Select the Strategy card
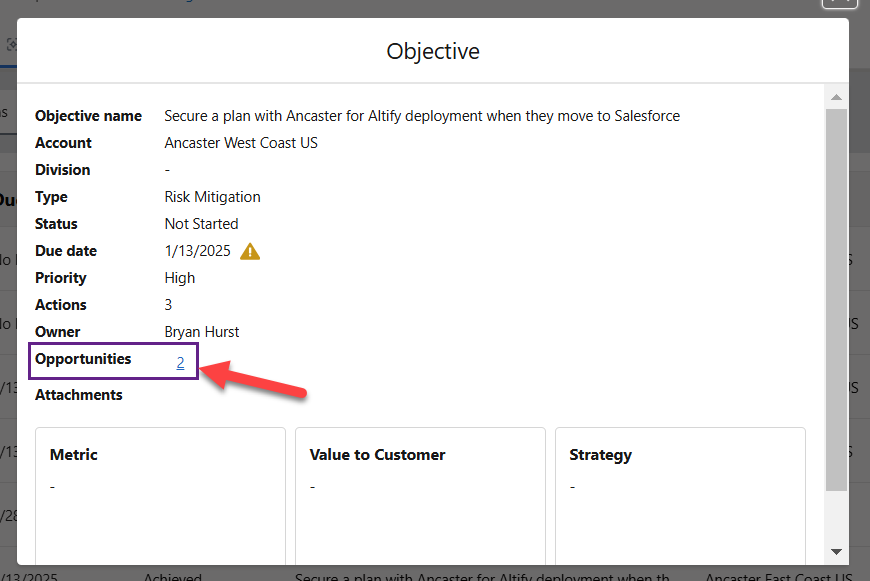The height and width of the screenshot is (581, 870). pos(680,496)
